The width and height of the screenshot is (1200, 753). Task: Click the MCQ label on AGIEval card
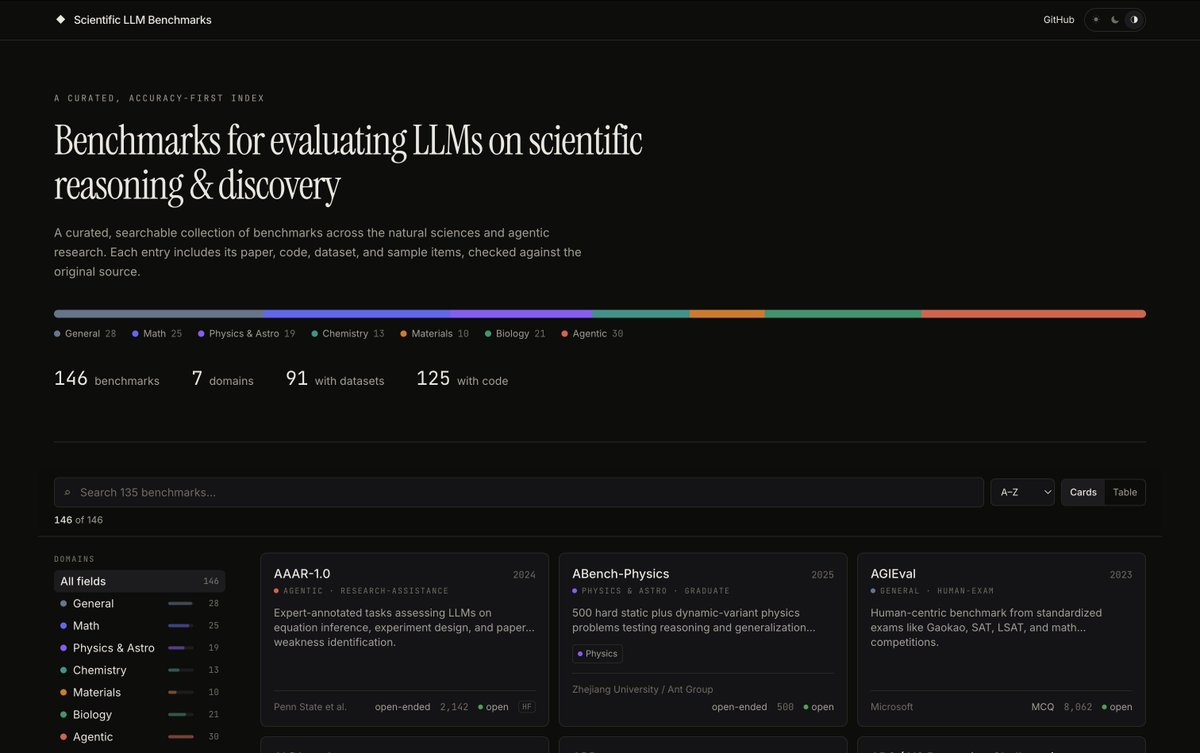tap(1042, 707)
